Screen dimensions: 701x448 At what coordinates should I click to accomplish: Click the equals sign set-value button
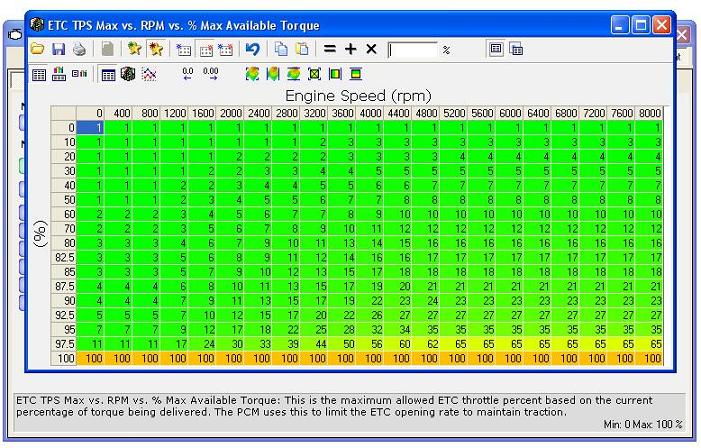pos(329,48)
